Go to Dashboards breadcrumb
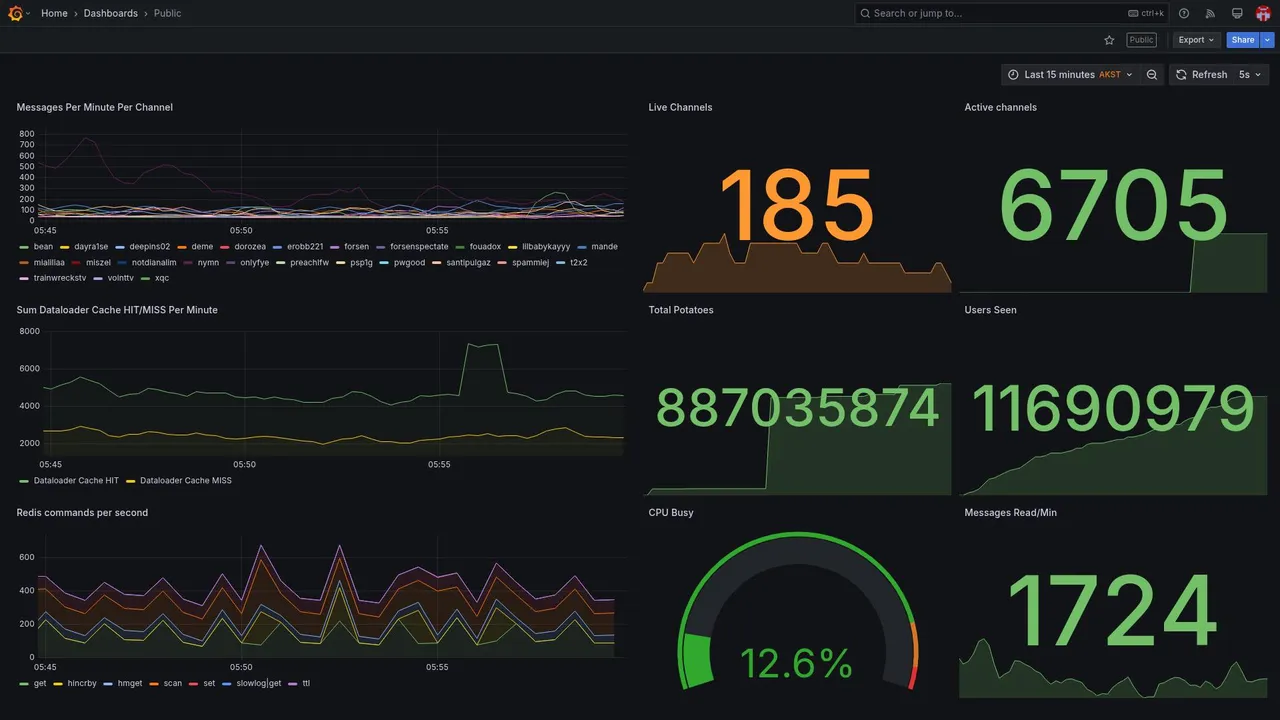This screenshot has height=720, width=1280. 111,13
